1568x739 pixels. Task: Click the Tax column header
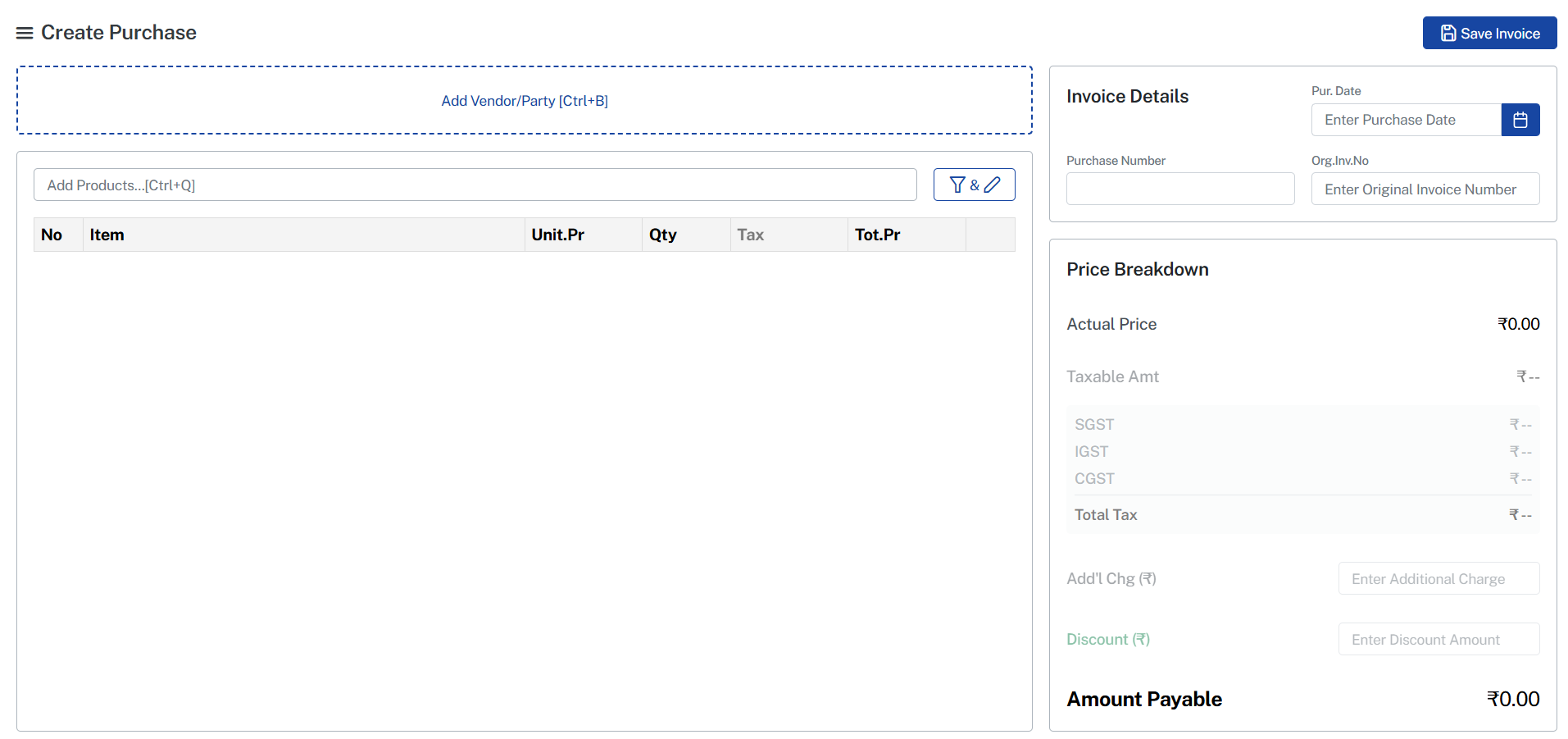[x=789, y=235]
